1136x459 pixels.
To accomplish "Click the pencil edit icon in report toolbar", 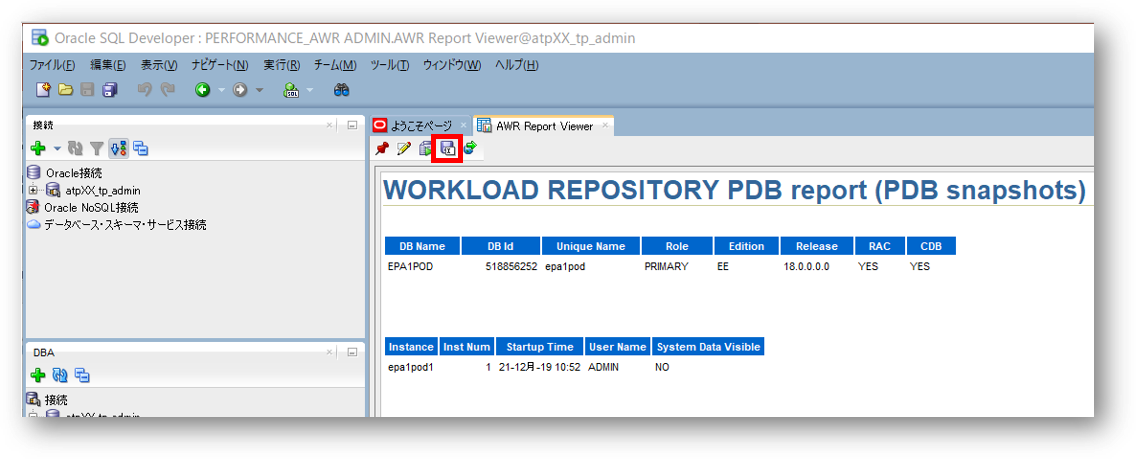I will click(404, 149).
